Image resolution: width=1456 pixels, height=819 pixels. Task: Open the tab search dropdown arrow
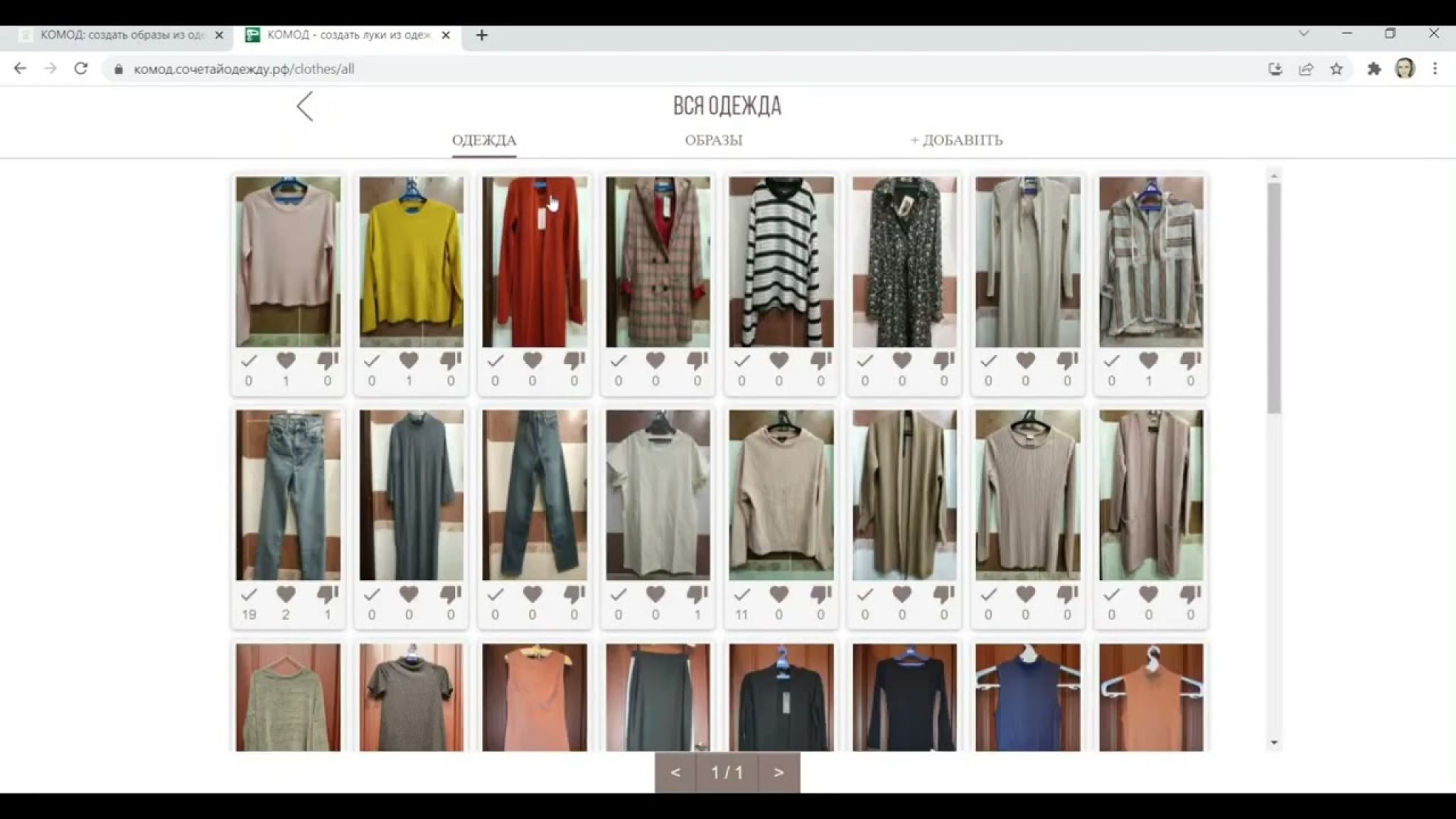pyautogui.click(x=1304, y=33)
